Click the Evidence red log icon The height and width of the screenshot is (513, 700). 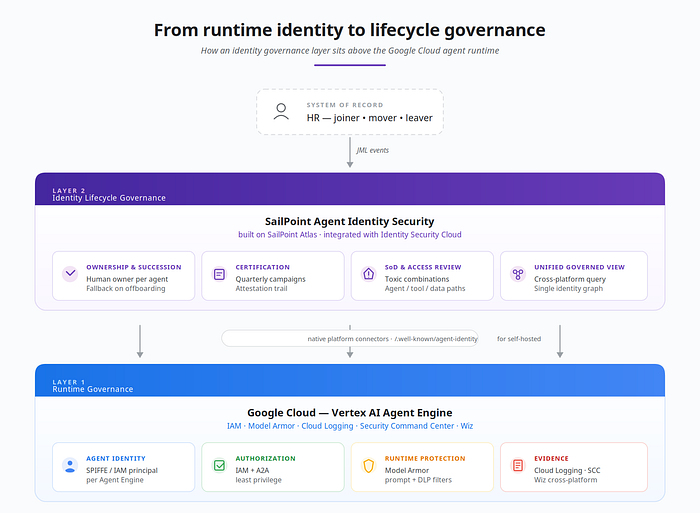point(518,465)
